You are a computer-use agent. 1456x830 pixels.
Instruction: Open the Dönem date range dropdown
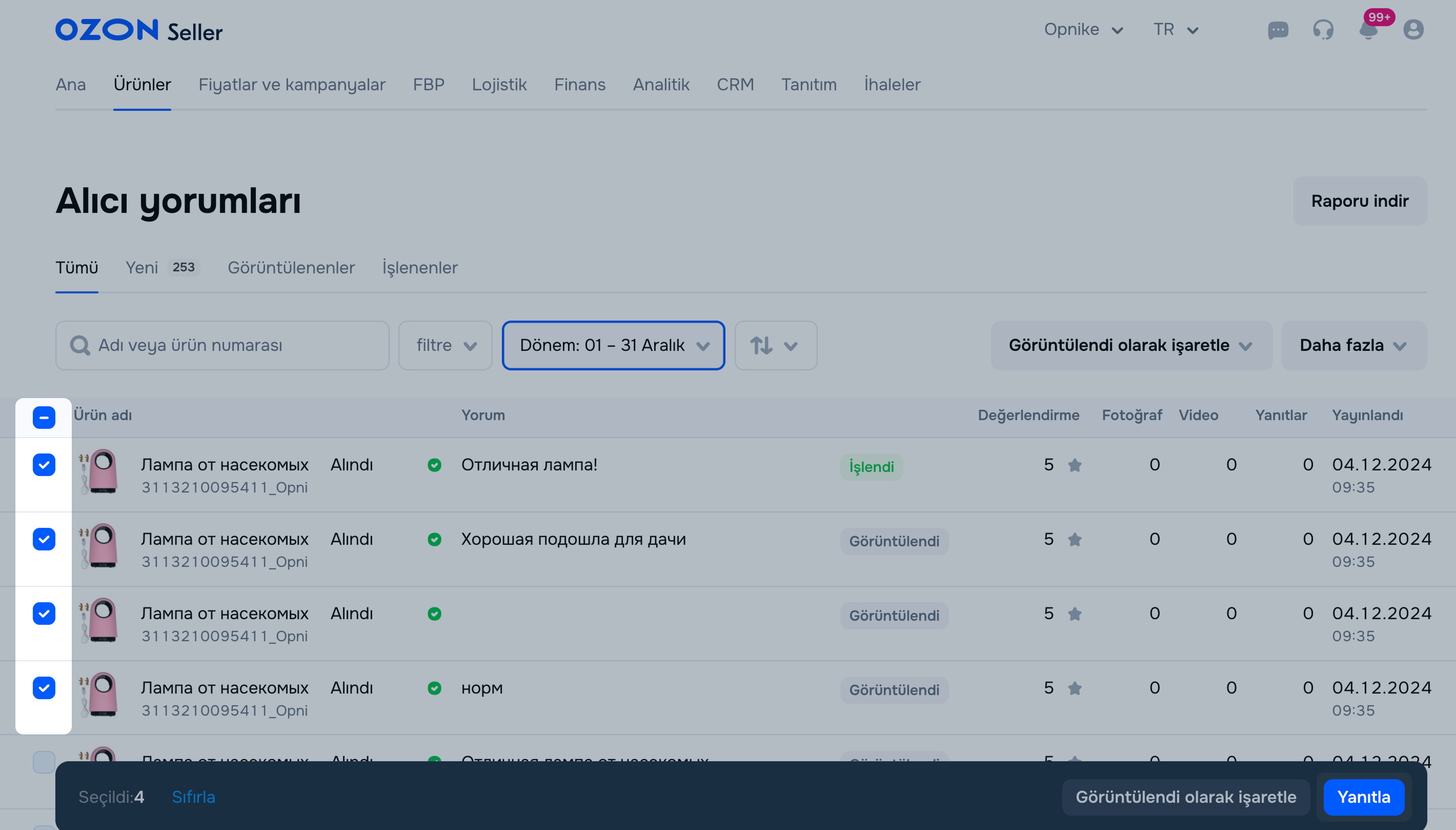pos(613,345)
